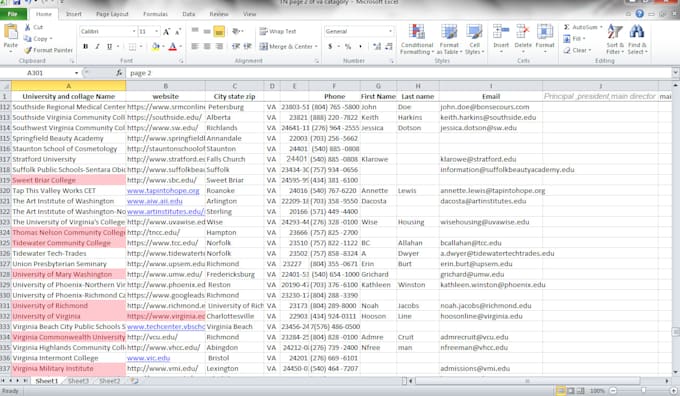The width and height of the screenshot is (680, 396).
Task: Open www.aiw.aii.edu link
Action: (x=155, y=201)
